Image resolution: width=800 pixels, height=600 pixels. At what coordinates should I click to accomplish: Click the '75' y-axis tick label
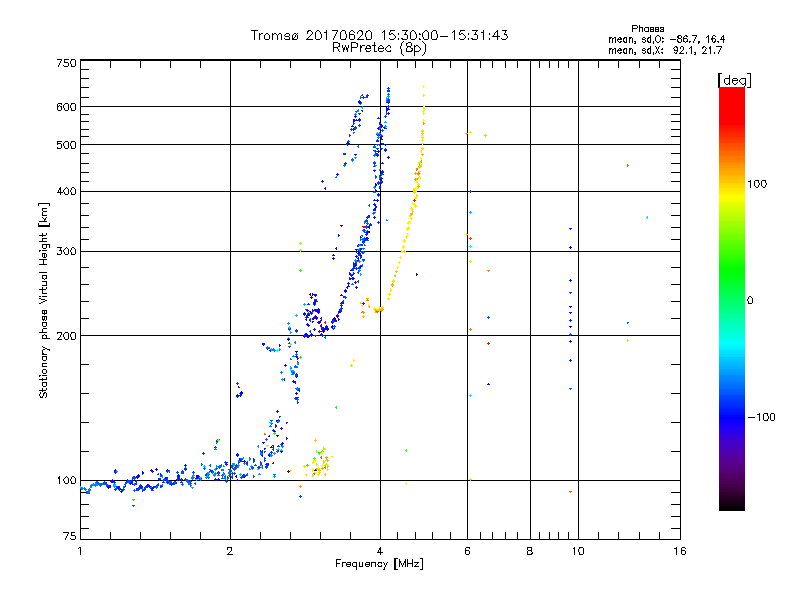(70, 536)
